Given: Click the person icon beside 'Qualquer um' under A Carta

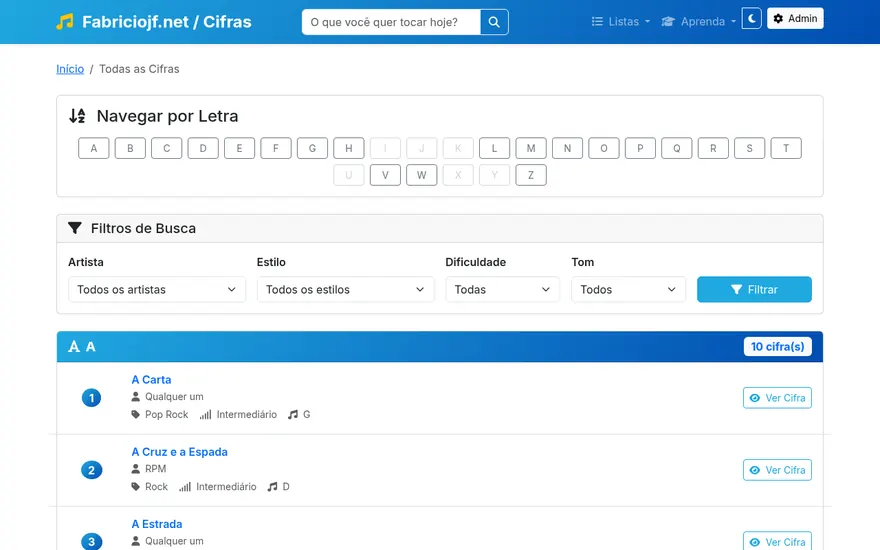Looking at the screenshot, I should tap(135, 397).
